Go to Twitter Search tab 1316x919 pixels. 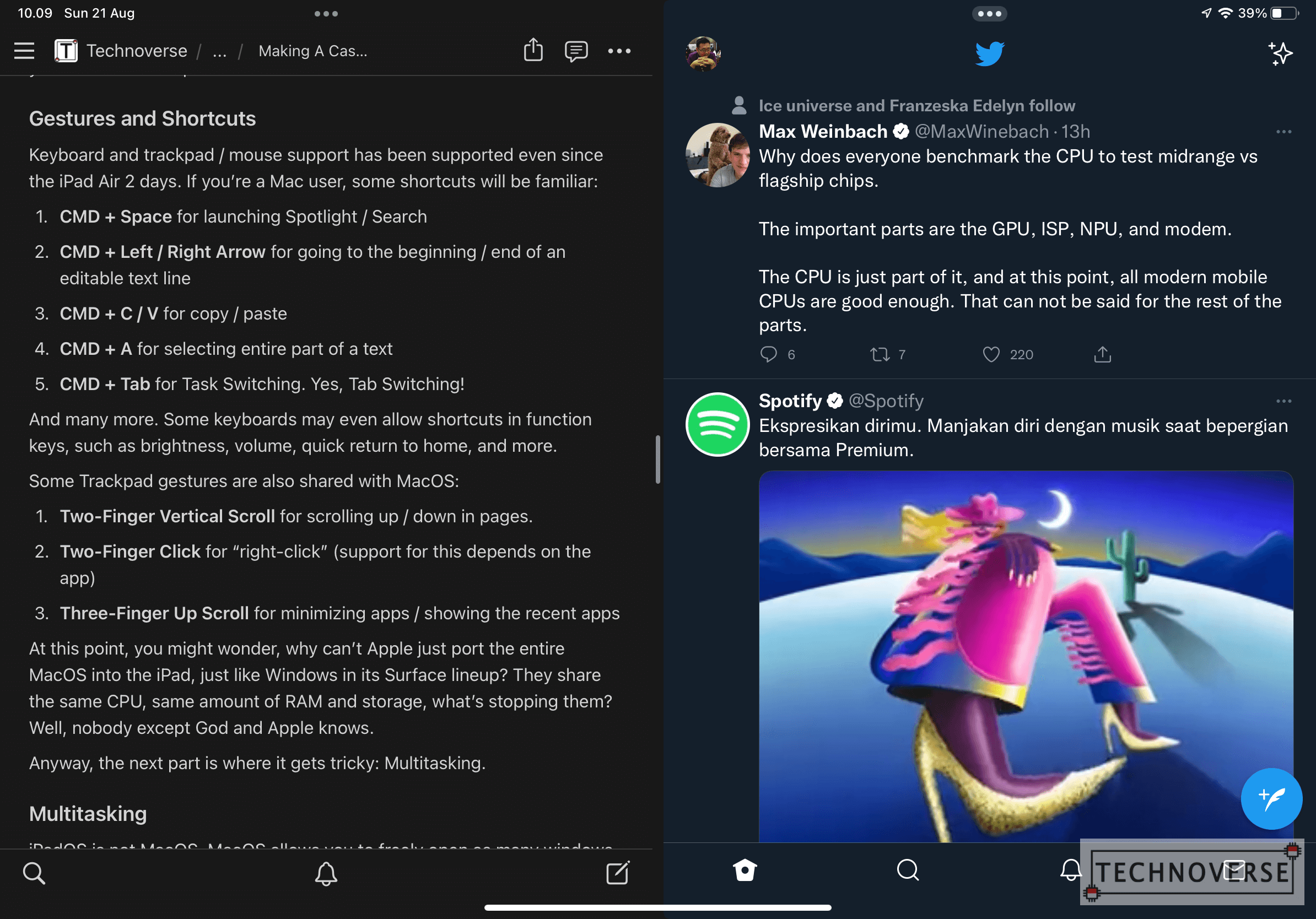[908, 870]
